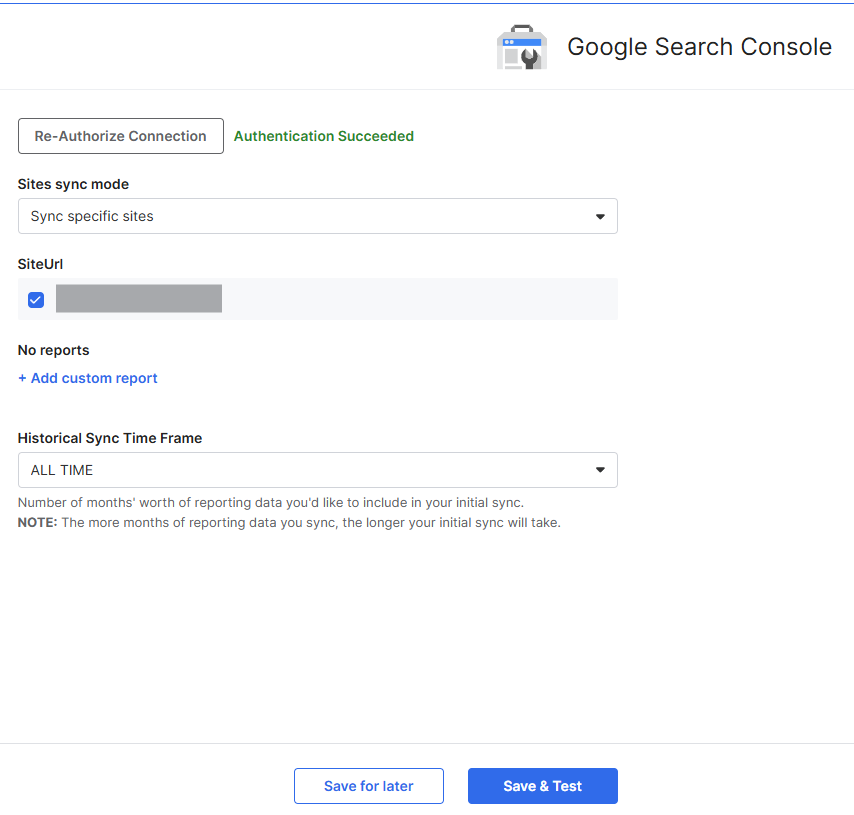Viewport: 854px width, 815px height.
Task: Click the Sites sync mode label
Action: (x=73, y=184)
